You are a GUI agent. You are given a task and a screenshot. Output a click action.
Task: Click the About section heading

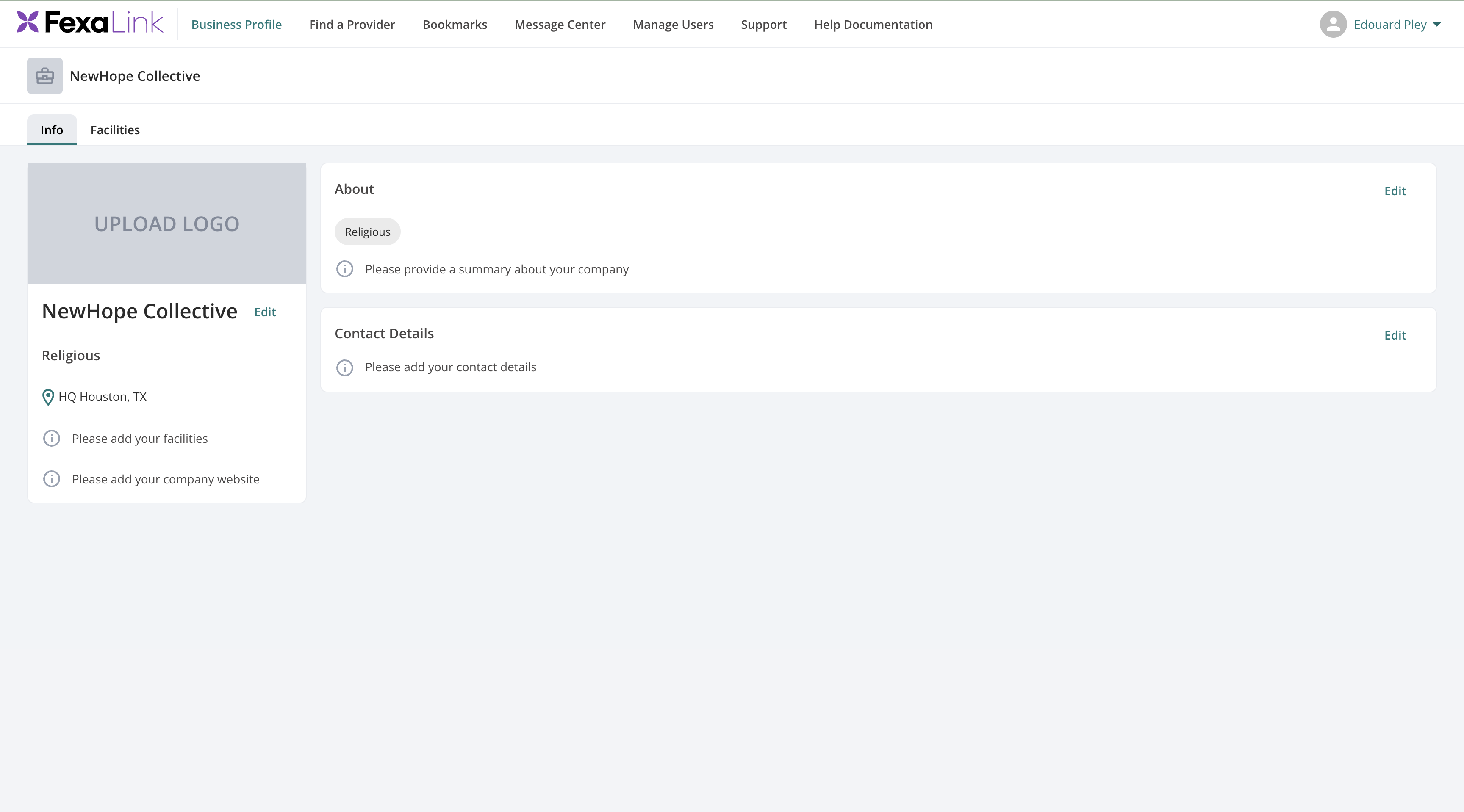[354, 189]
